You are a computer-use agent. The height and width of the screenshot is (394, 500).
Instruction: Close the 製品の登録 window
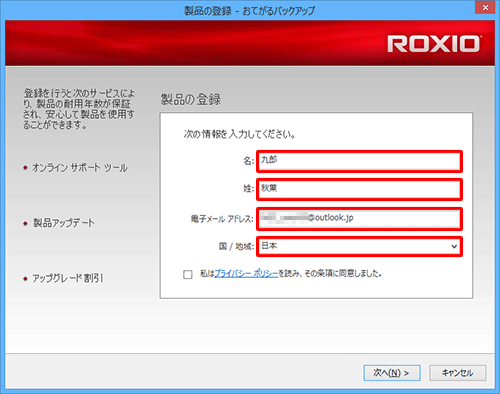click(x=485, y=7)
